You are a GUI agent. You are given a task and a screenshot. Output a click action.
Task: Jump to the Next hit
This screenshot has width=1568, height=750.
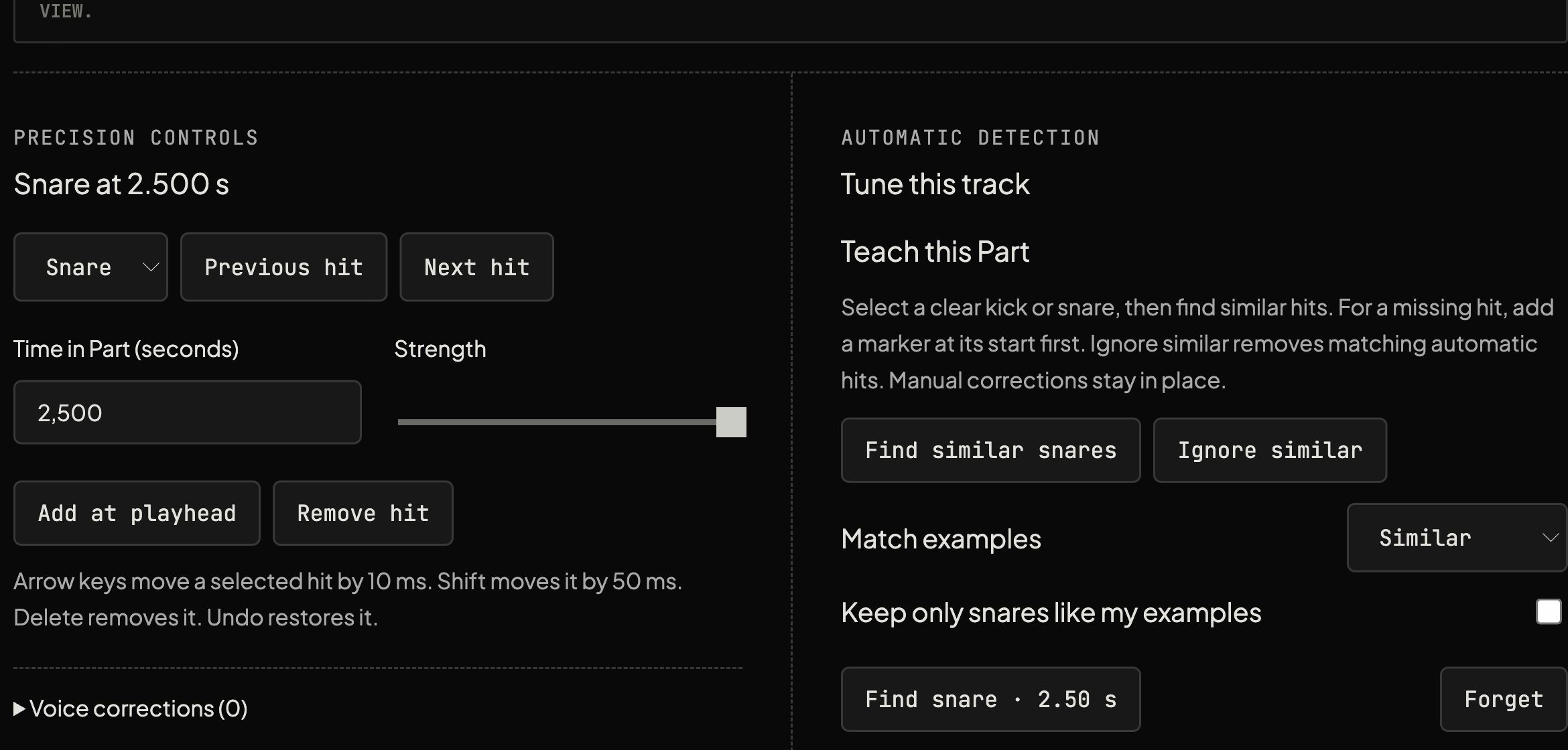476,267
